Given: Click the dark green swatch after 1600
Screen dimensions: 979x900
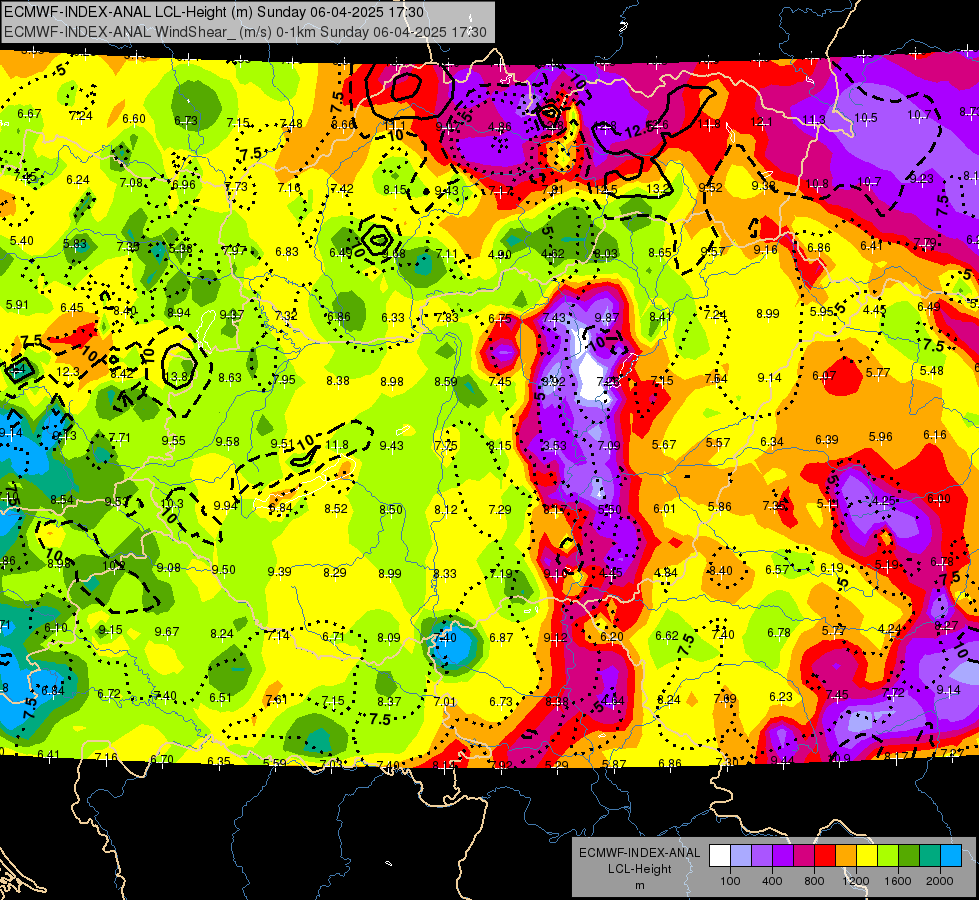Looking at the screenshot, I should pyautogui.click(x=908, y=856).
